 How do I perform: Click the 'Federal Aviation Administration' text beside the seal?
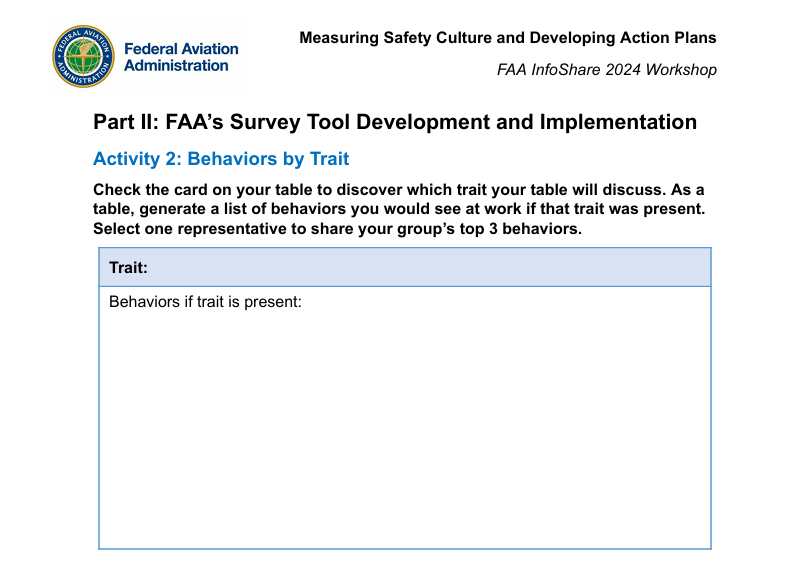181,57
